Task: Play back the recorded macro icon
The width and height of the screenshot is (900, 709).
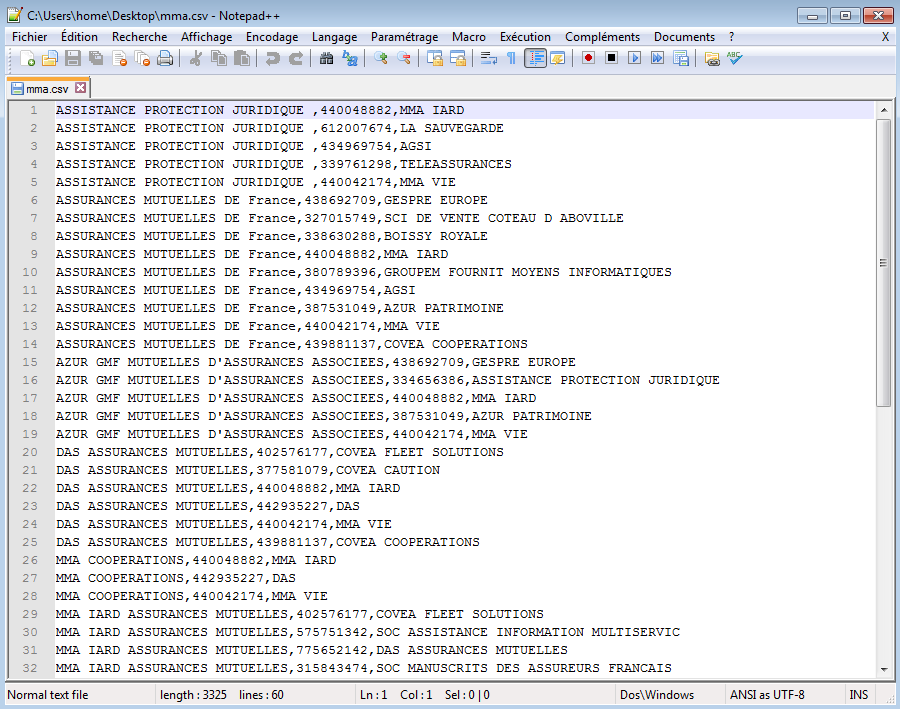Action: pos(634,59)
